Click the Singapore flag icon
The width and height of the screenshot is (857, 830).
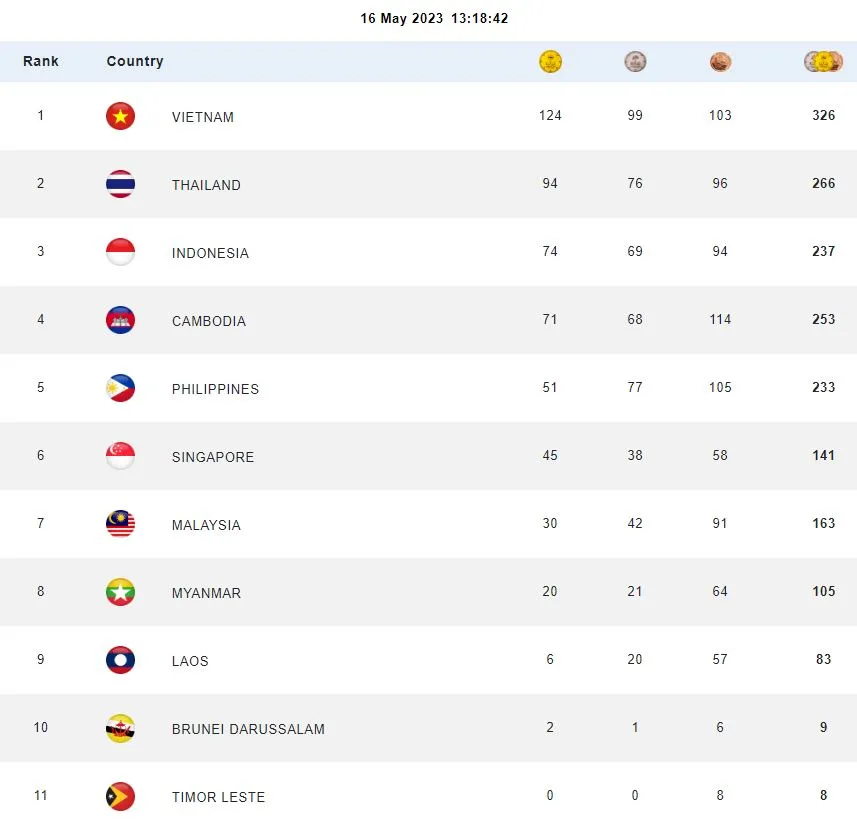121,456
